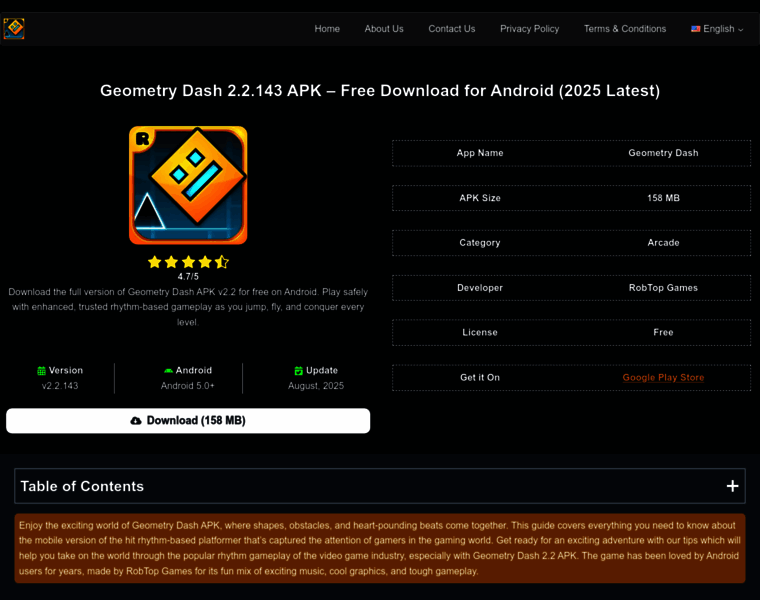Click the APK Size label
Screen dimensions: 760x600
click(x=480, y=198)
